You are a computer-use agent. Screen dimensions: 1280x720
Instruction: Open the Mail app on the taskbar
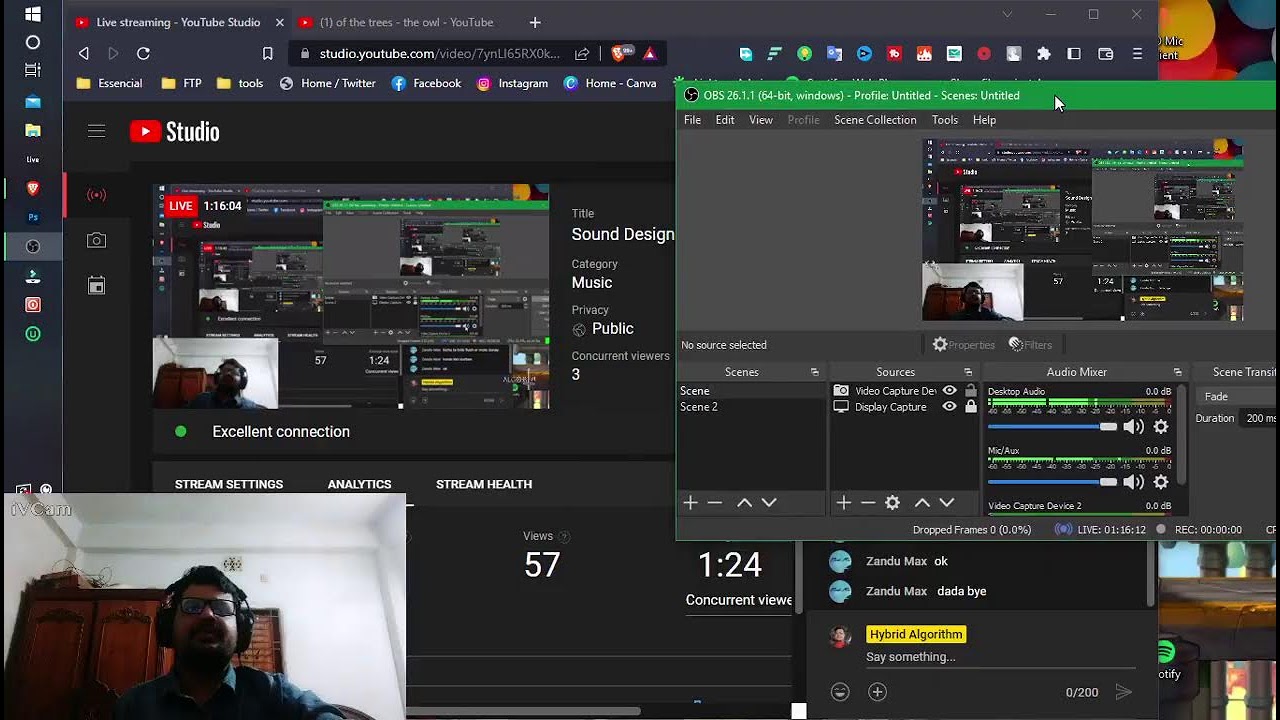tap(33, 101)
